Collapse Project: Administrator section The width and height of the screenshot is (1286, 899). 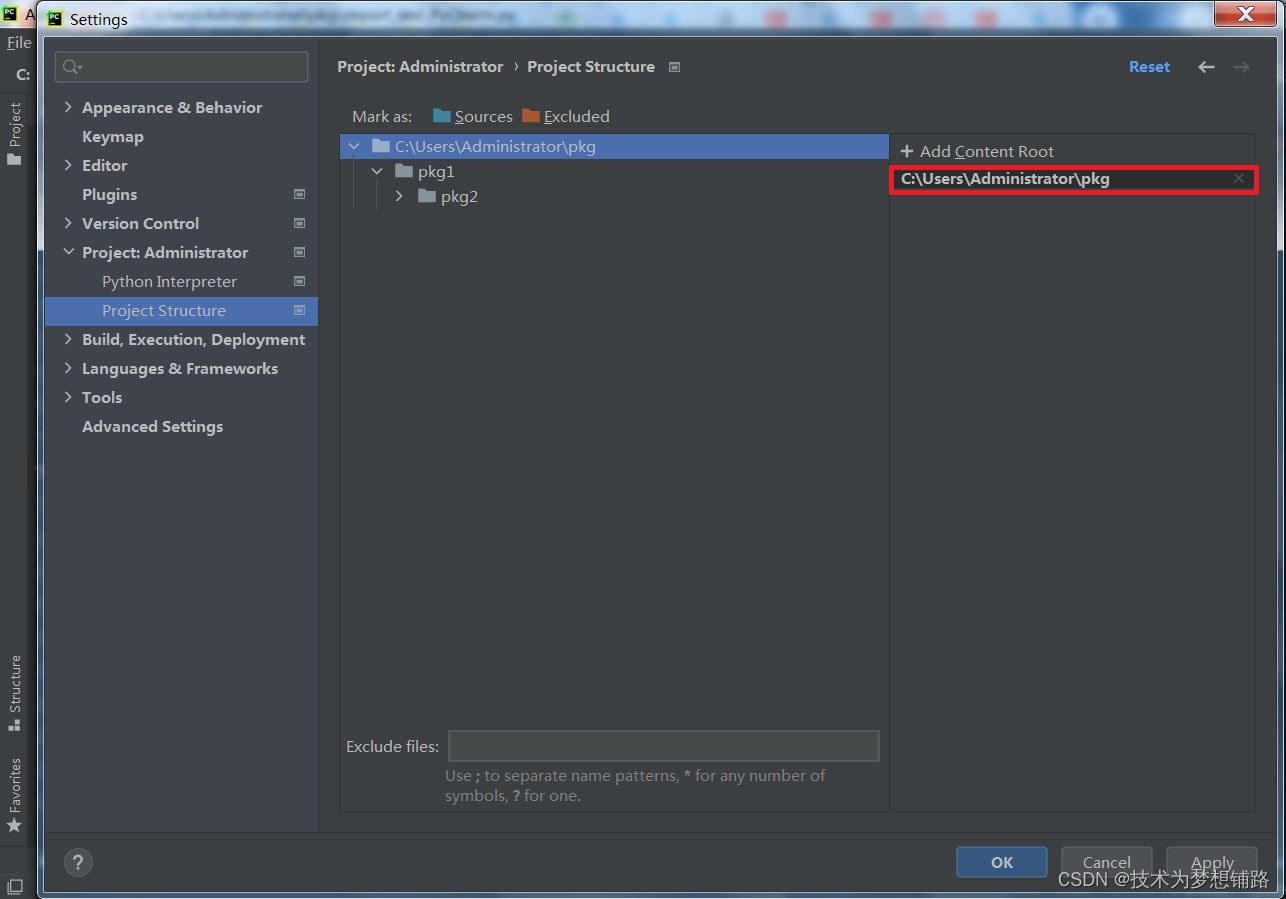click(68, 252)
